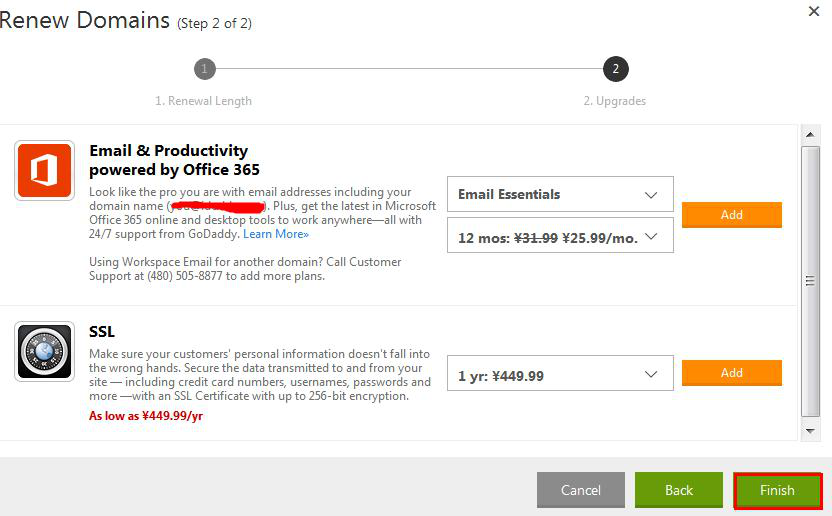Click the scrollbar down arrow
Image resolution: width=832 pixels, height=516 pixels.
click(810, 431)
